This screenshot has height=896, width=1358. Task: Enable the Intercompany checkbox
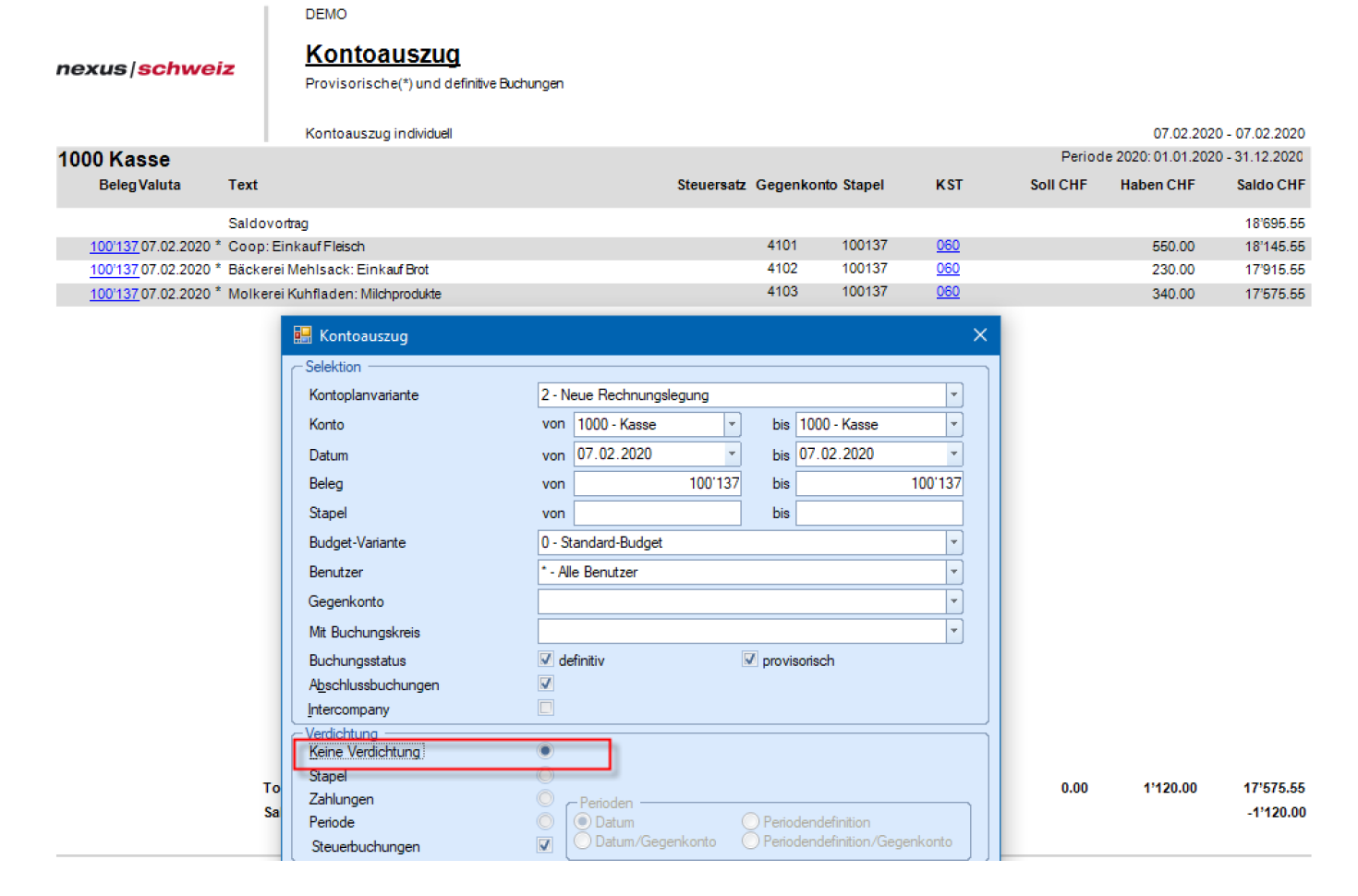(x=546, y=708)
